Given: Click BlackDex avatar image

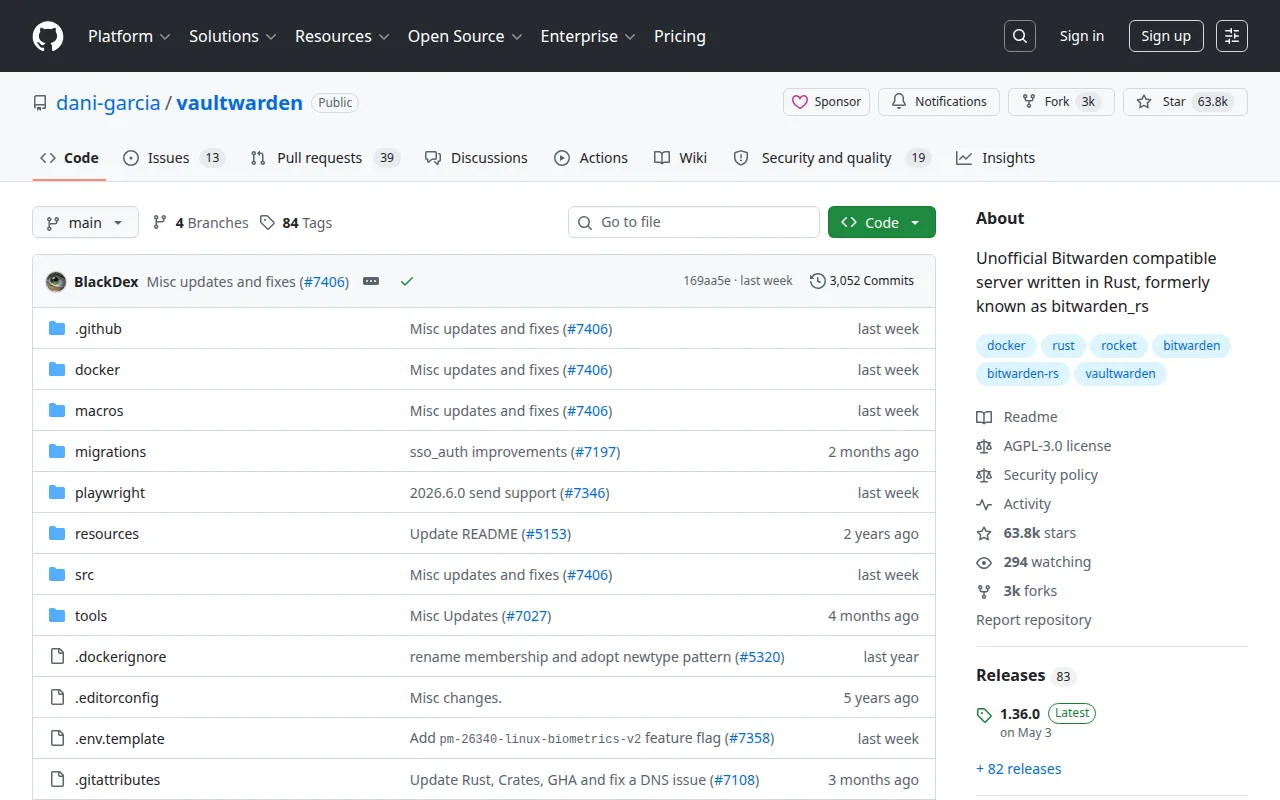Looking at the screenshot, I should pos(56,282).
